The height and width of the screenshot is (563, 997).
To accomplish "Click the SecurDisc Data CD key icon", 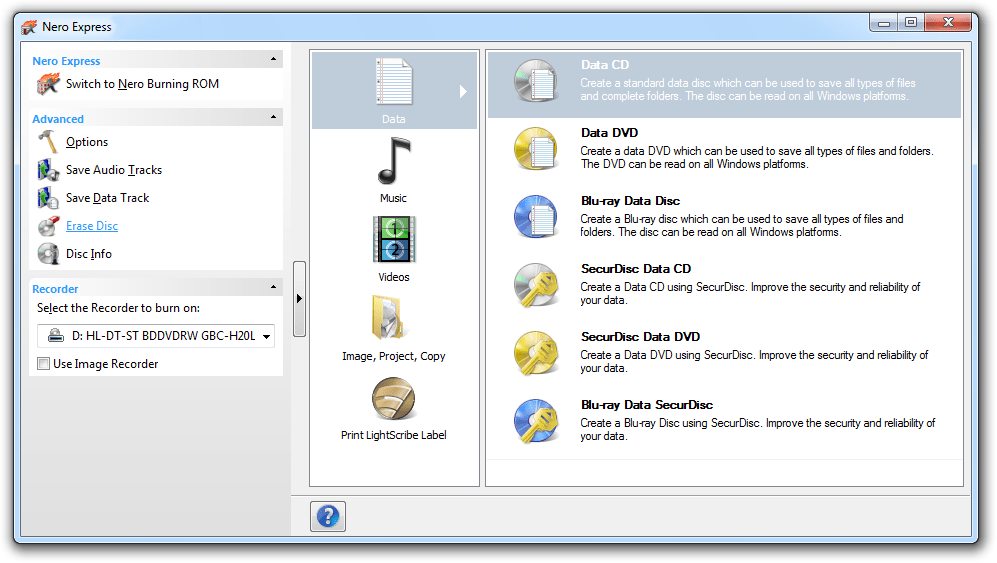I will pyautogui.click(x=536, y=285).
